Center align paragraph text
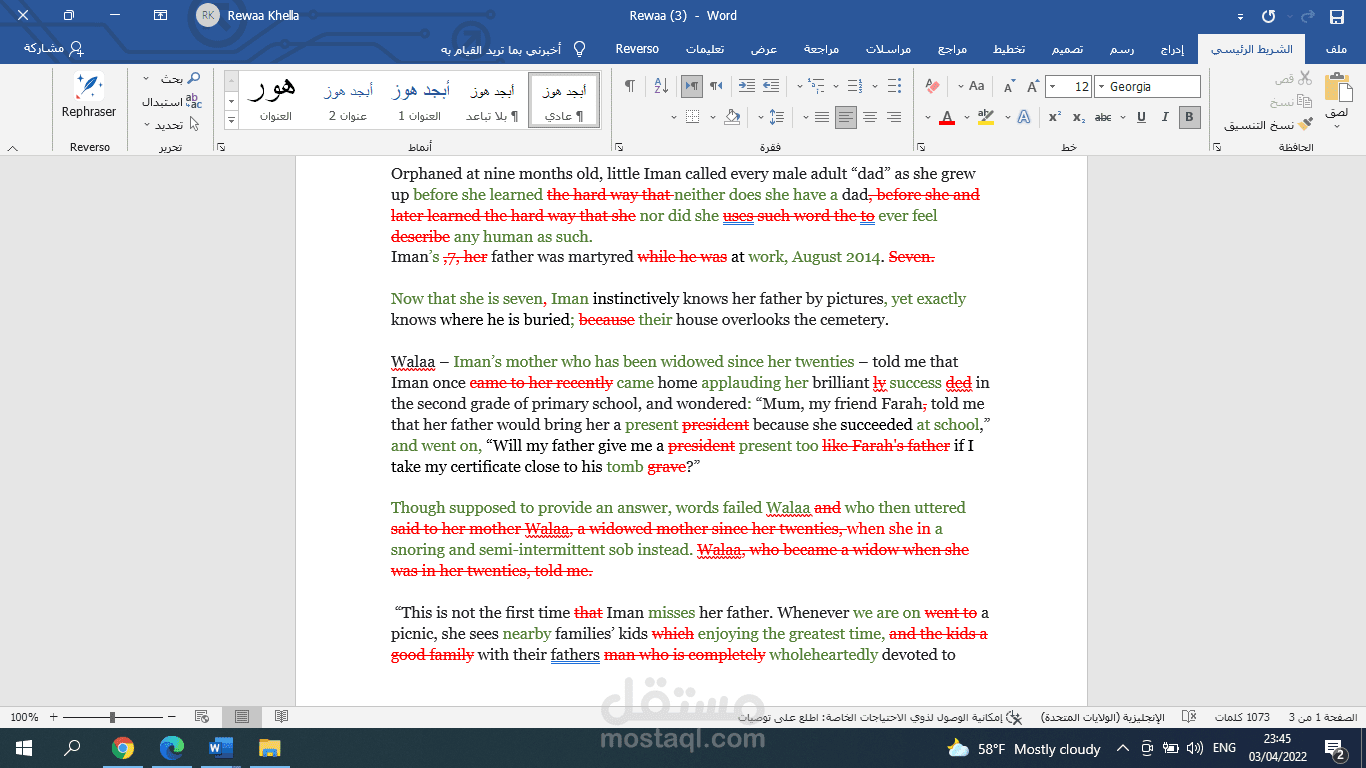This screenshot has height=768, width=1366. (x=869, y=117)
